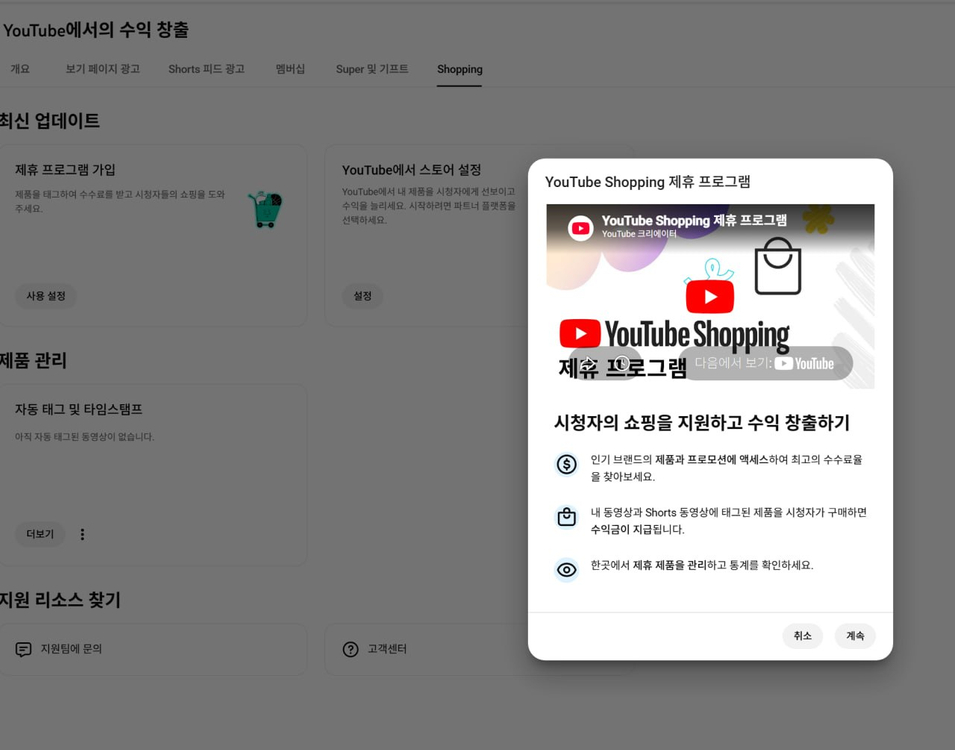The height and width of the screenshot is (750, 955).
Task: Click 취소 to dismiss the dialog
Action: click(x=802, y=635)
